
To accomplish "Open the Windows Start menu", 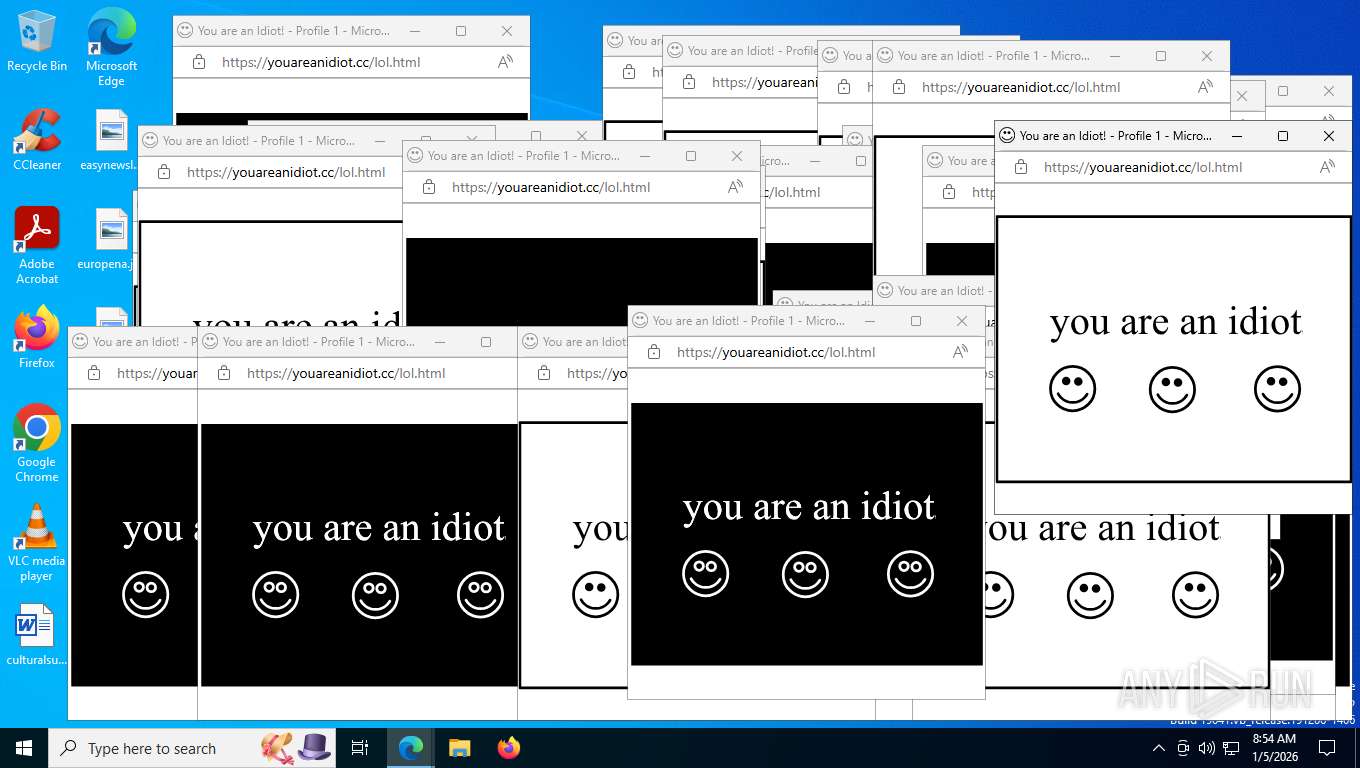I will [x=23, y=748].
